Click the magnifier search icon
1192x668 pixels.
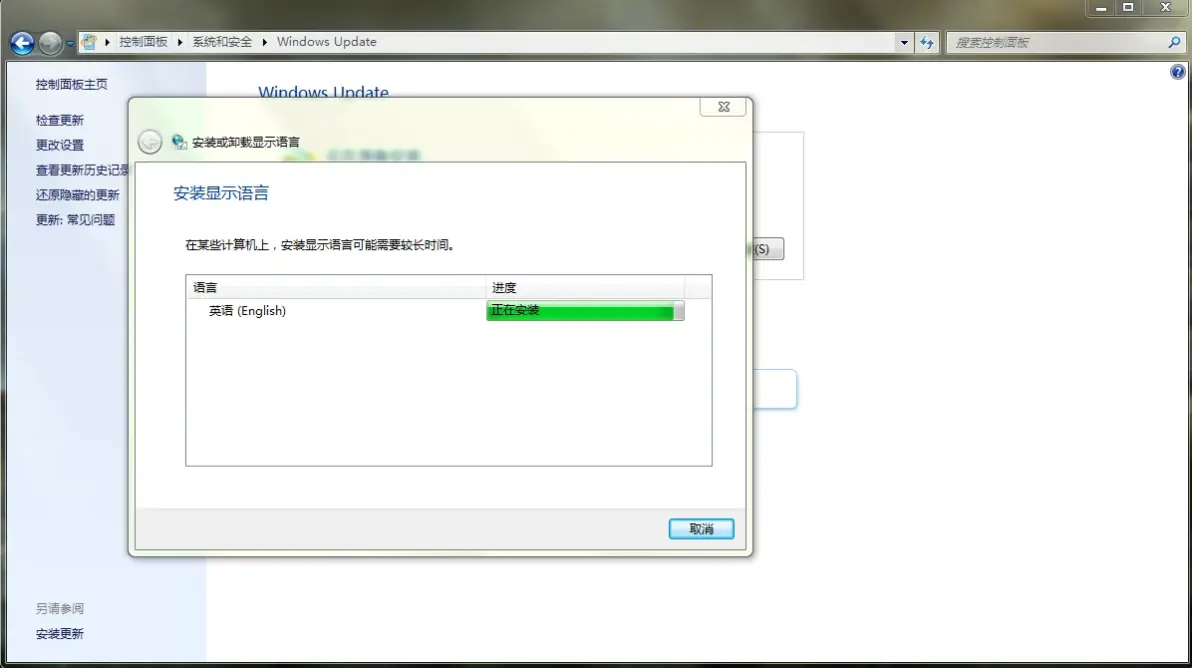coord(1175,43)
